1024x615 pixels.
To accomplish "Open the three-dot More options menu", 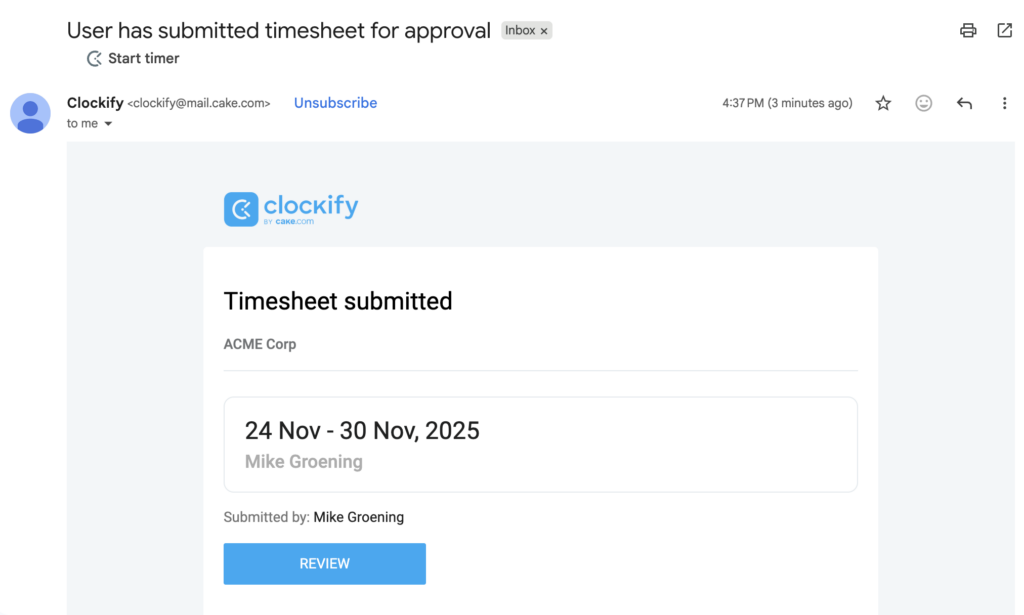I will [x=1004, y=103].
